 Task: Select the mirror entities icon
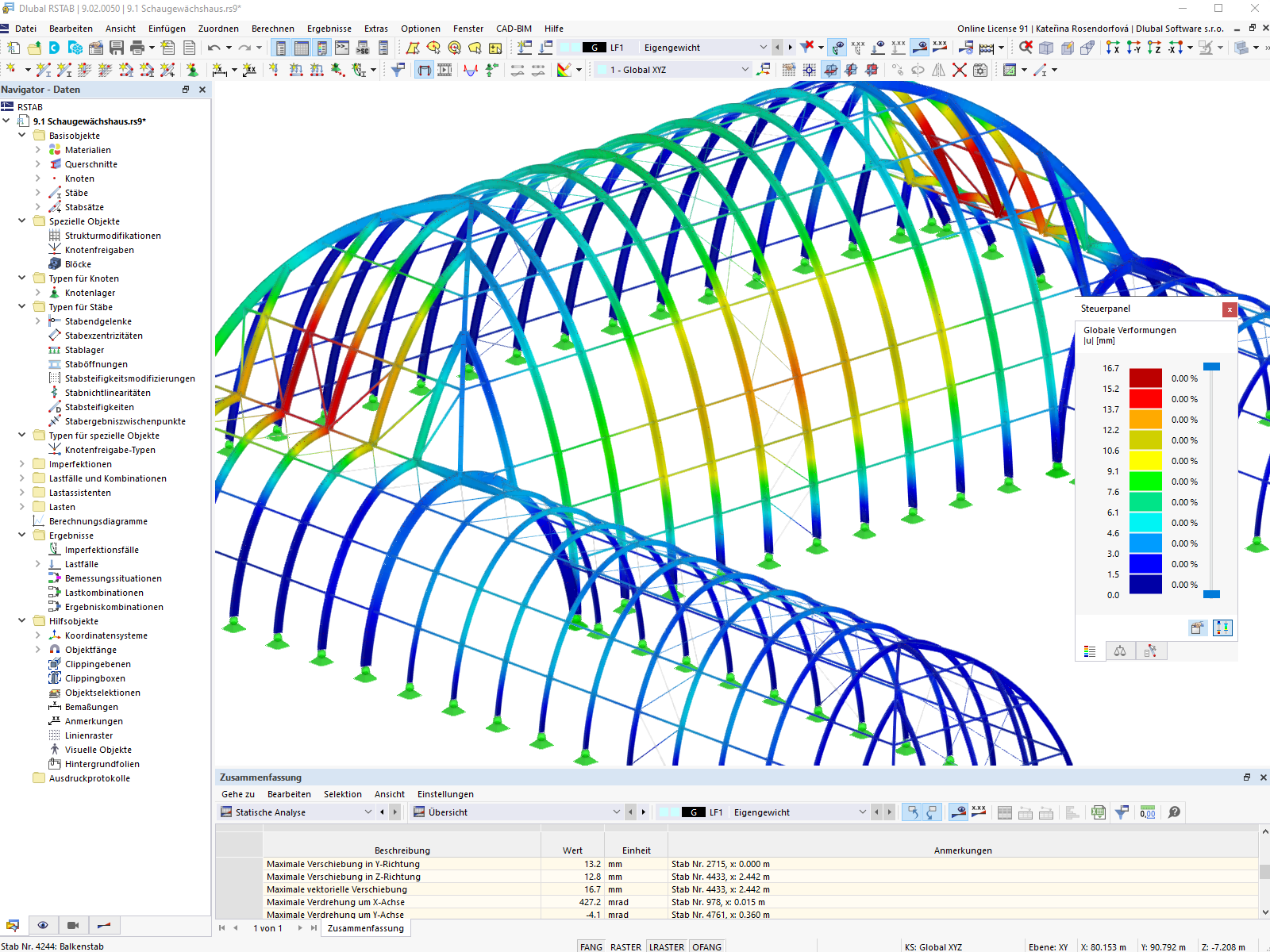click(x=937, y=70)
